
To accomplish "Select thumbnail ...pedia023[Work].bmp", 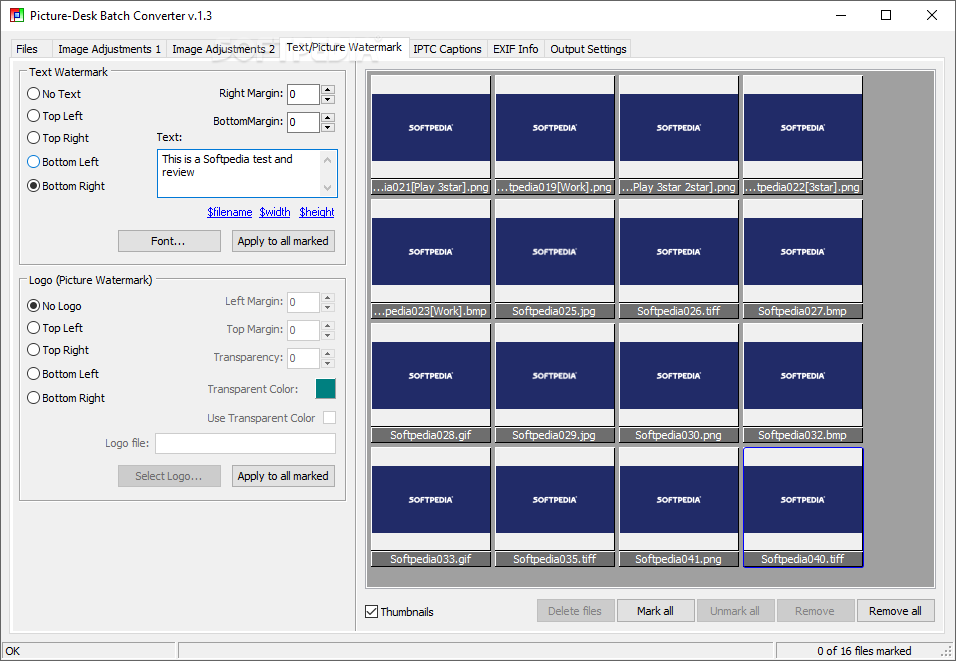I will (x=431, y=259).
